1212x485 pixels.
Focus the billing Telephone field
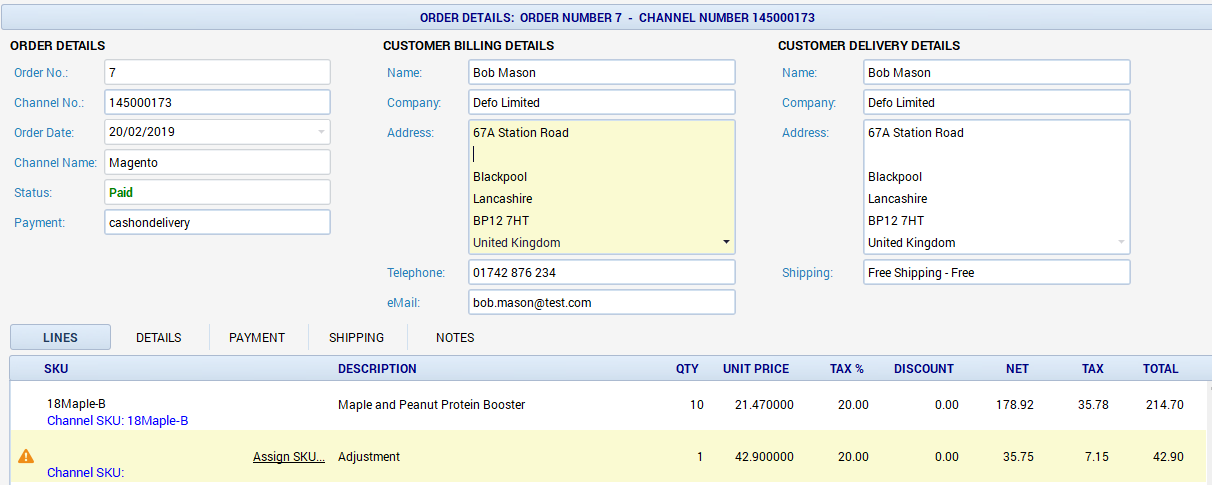pyautogui.click(x=601, y=272)
